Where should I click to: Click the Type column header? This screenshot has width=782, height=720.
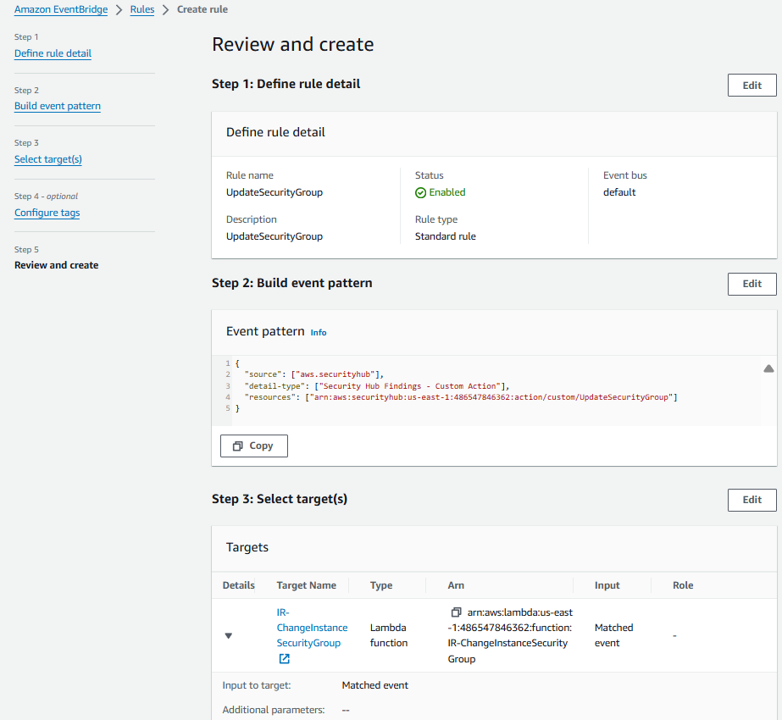click(x=381, y=585)
